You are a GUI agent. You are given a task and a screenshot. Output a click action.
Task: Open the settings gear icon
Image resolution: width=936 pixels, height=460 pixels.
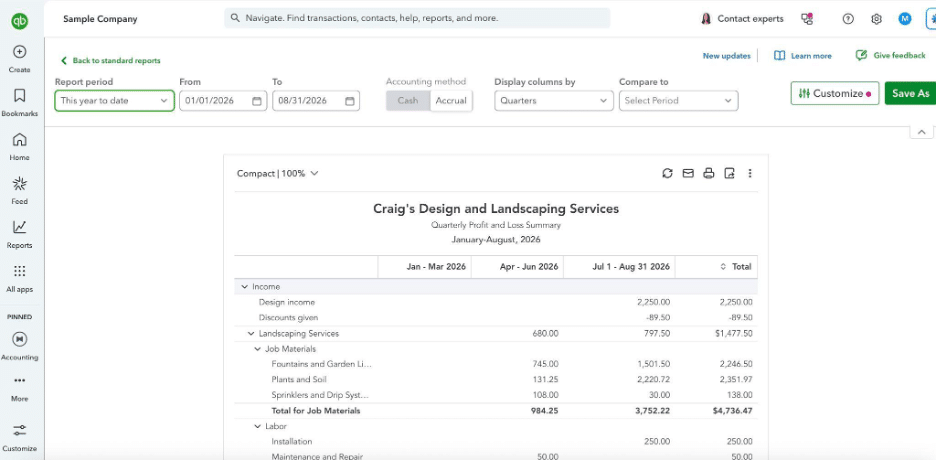[x=876, y=18]
